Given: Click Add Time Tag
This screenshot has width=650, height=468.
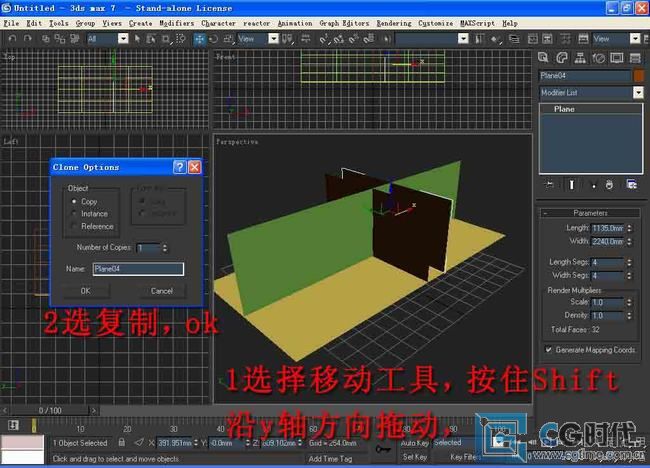Looking at the screenshot, I should click(330, 458).
